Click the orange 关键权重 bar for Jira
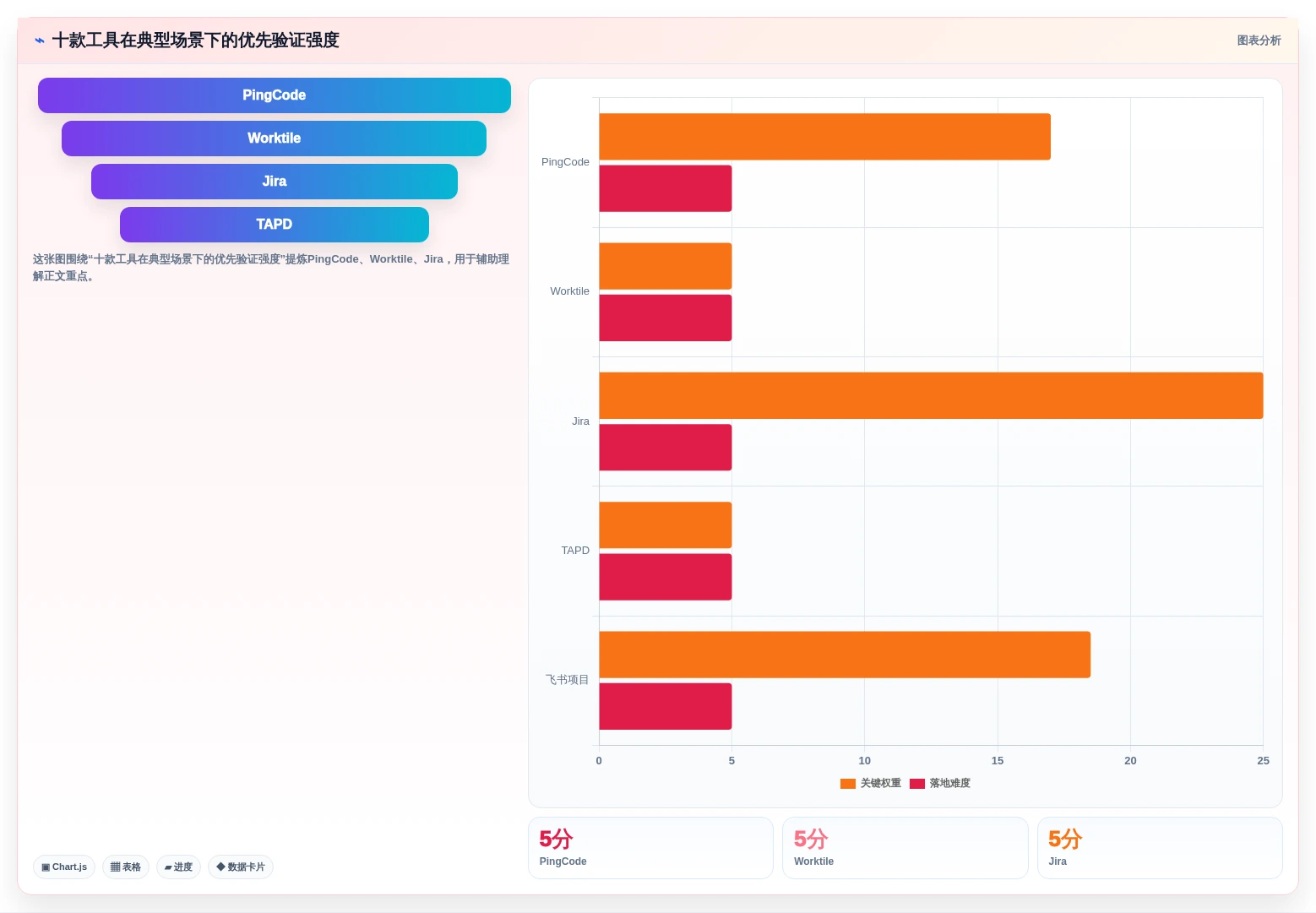This screenshot has width=1316, height=913. [932, 395]
